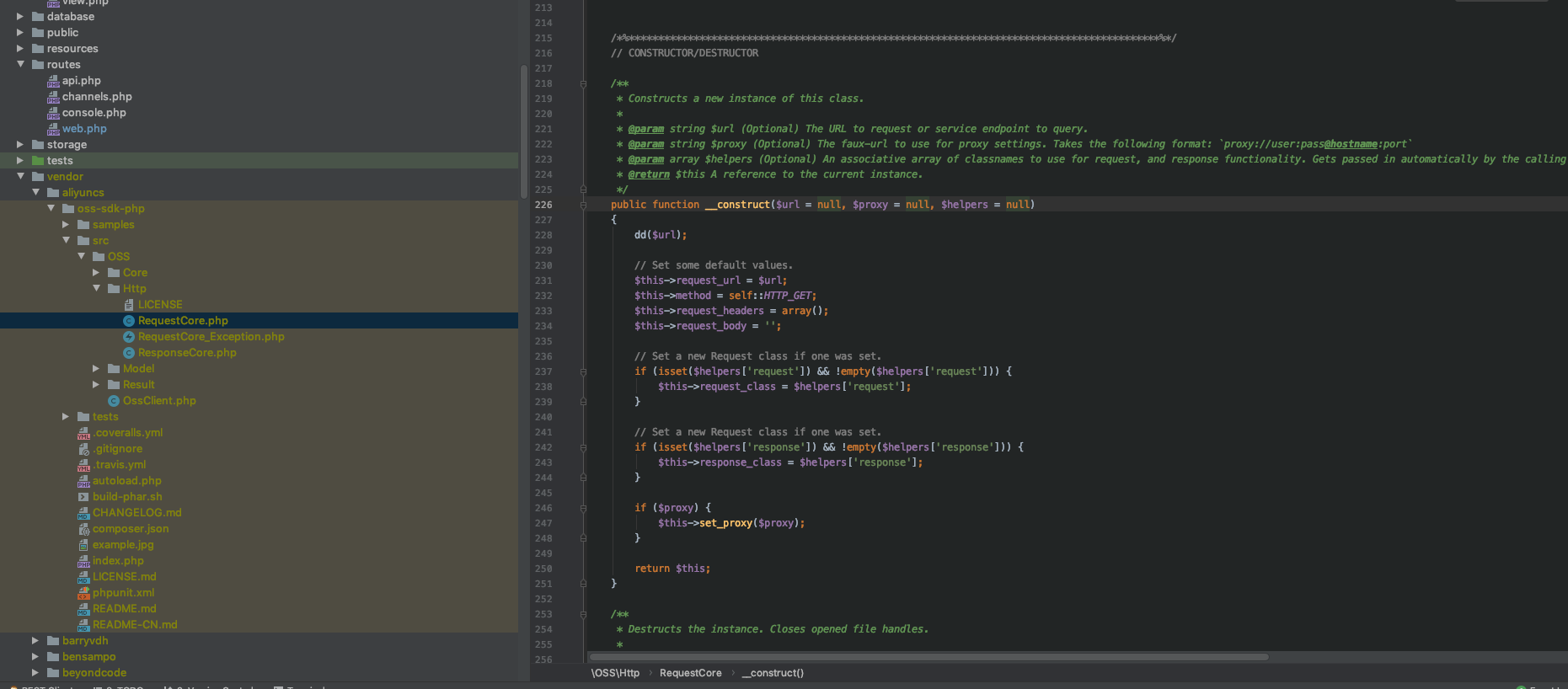
Task: Click the composer.json file icon
Action: coord(83,529)
